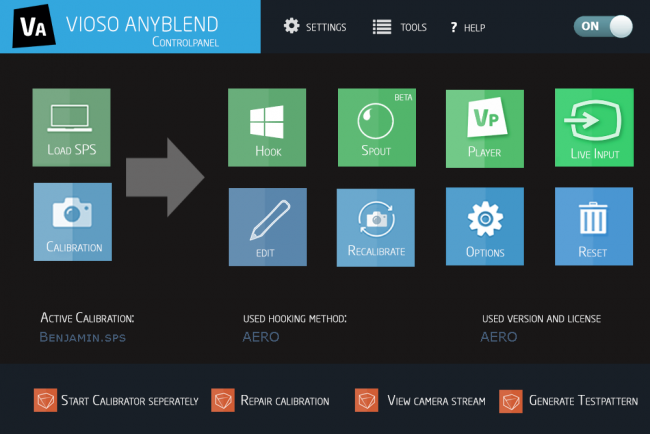Click the VIOSO Anyblend VA logo
The width and height of the screenshot is (650, 434).
click(34, 26)
